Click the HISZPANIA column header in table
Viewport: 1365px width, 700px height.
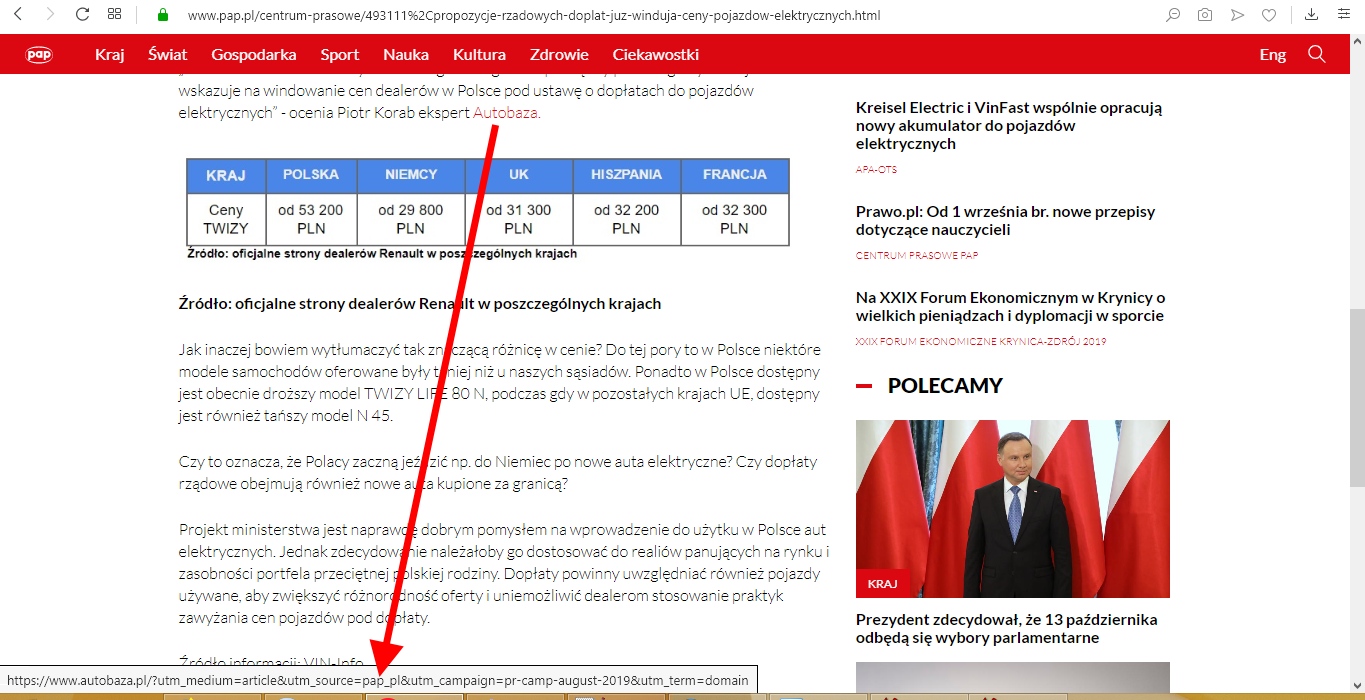pos(627,175)
